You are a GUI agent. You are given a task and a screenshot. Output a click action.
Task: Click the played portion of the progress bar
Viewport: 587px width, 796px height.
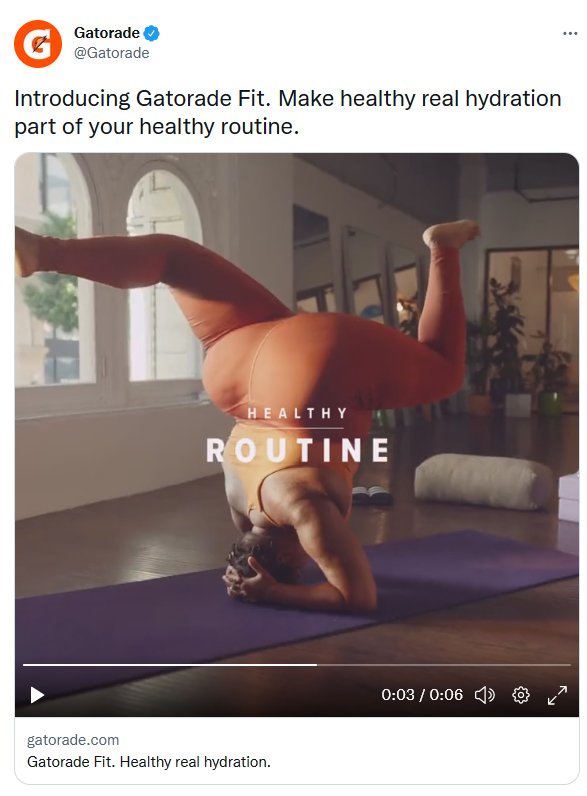click(170, 665)
